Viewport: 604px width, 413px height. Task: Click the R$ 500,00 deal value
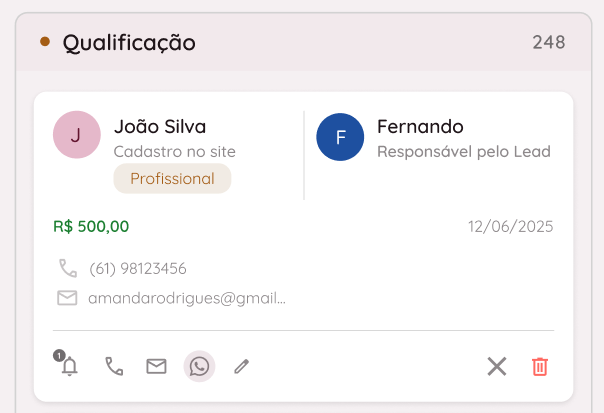pos(91,226)
